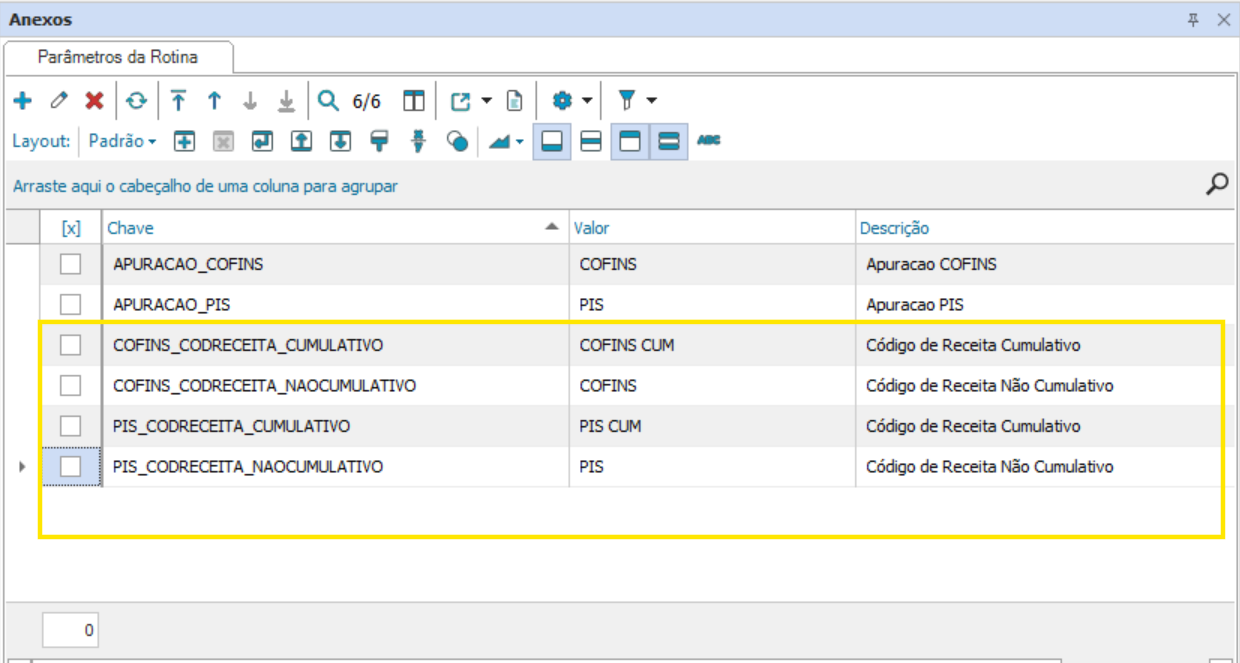The image size is (1240, 663).
Task: Click the footer count field showing 0
Action: coord(70,630)
